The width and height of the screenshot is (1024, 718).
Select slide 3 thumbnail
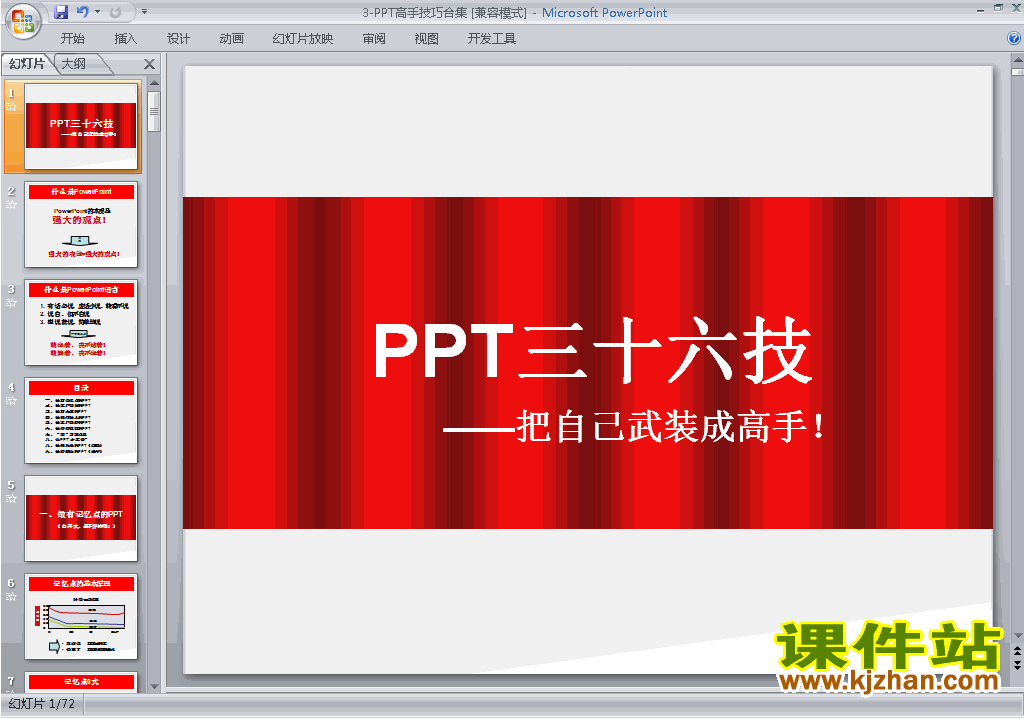pos(81,322)
